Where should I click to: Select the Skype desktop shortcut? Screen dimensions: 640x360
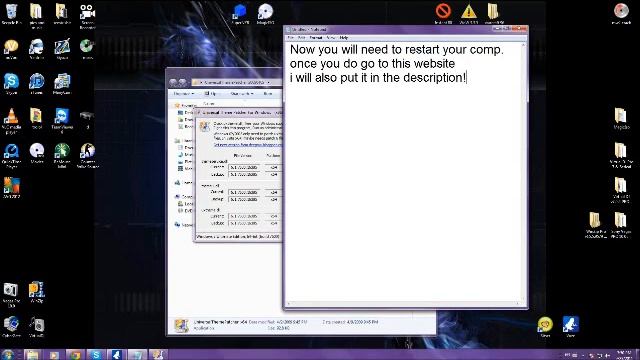point(11,84)
